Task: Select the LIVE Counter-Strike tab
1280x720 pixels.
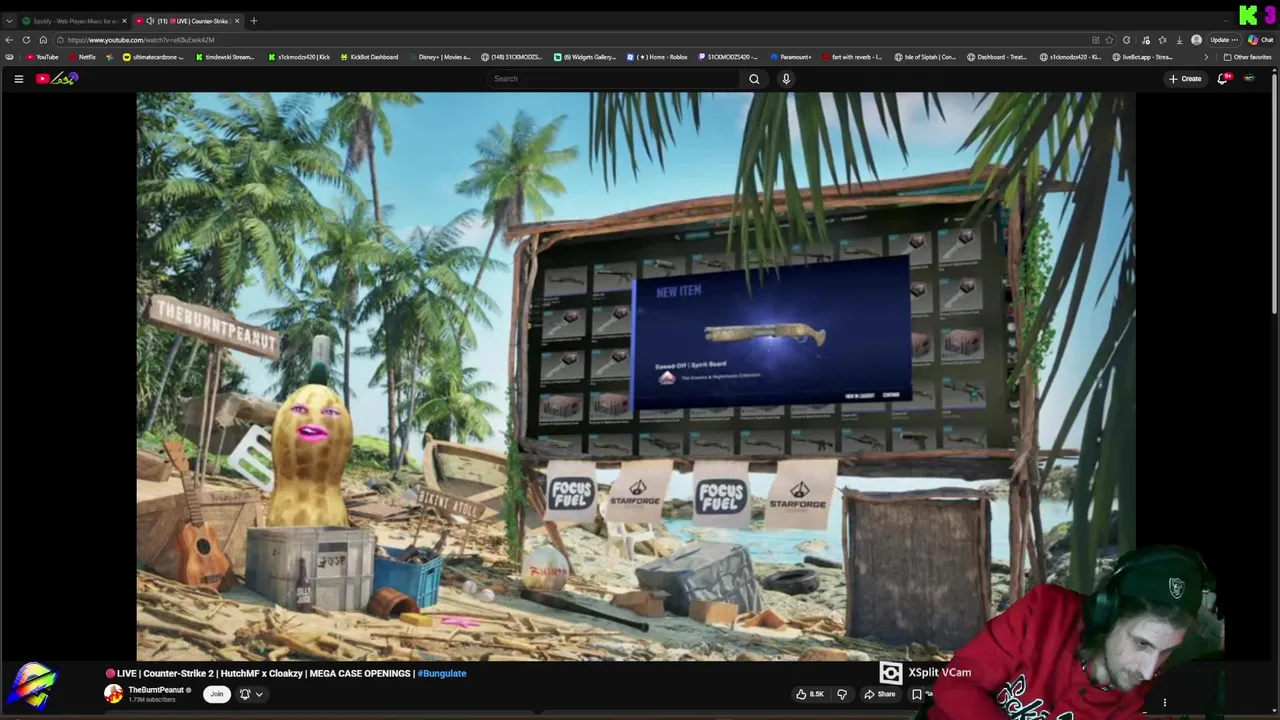Action: (x=187, y=21)
